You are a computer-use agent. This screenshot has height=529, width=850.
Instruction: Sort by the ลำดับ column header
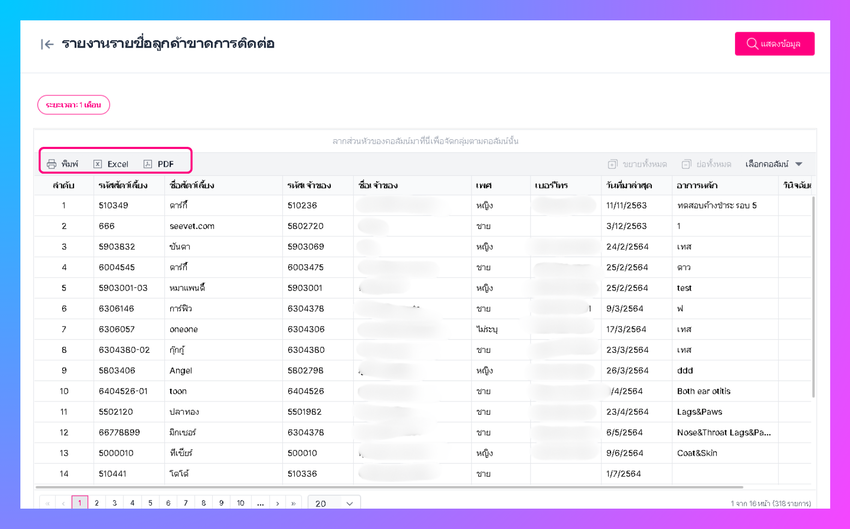coord(64,185)
